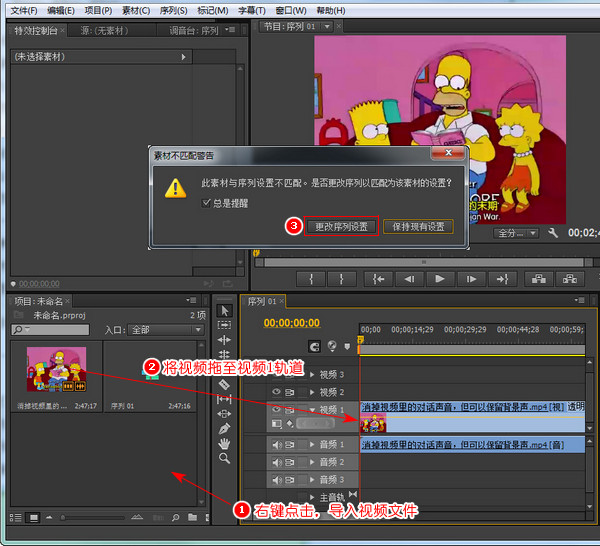600x546 pixels.
Task: Click 保持现有设置 button
Action: (419, 227)
